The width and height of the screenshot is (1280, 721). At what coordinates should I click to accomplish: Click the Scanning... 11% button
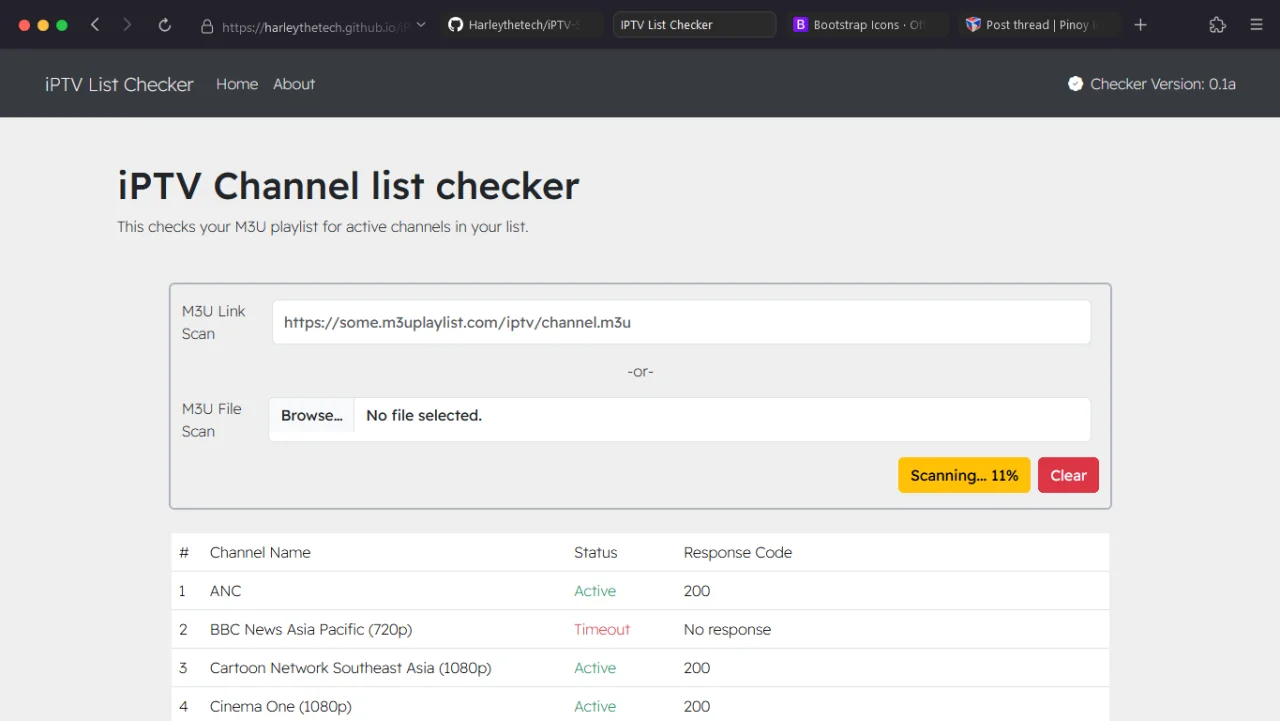coord(964,475)
